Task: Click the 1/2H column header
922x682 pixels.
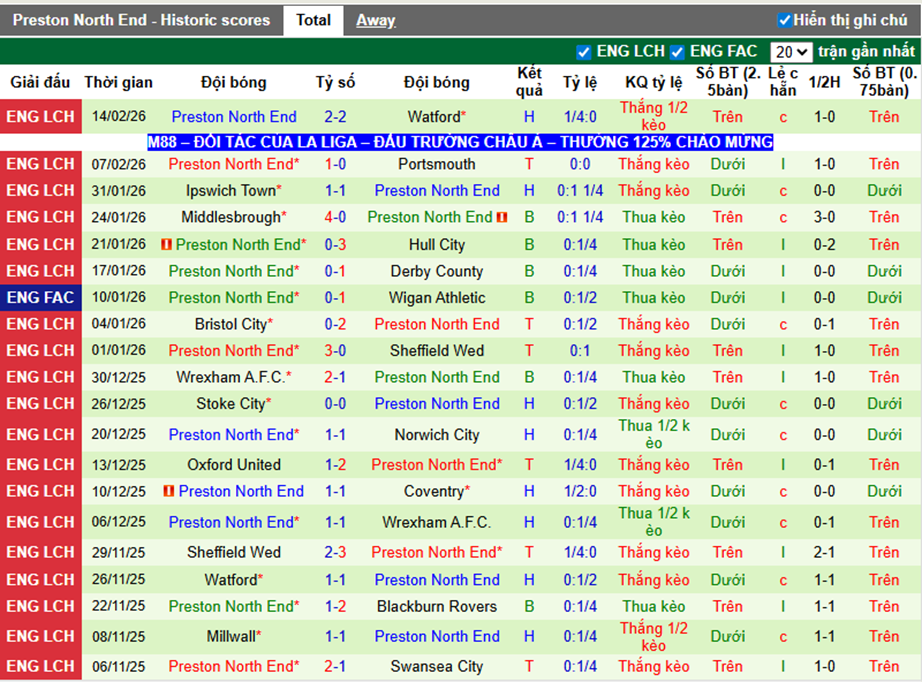Action: [824, 82]
